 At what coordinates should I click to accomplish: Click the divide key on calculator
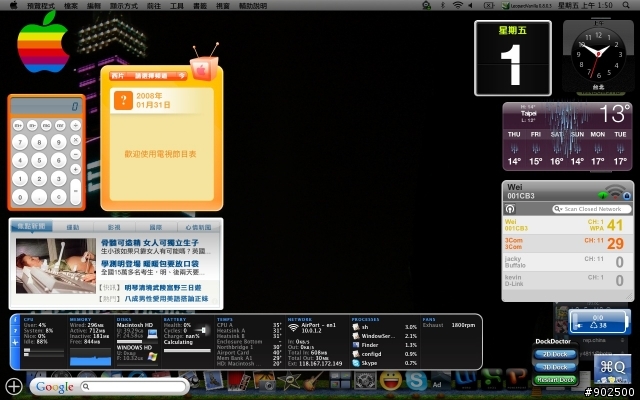(x=76, y=126)
